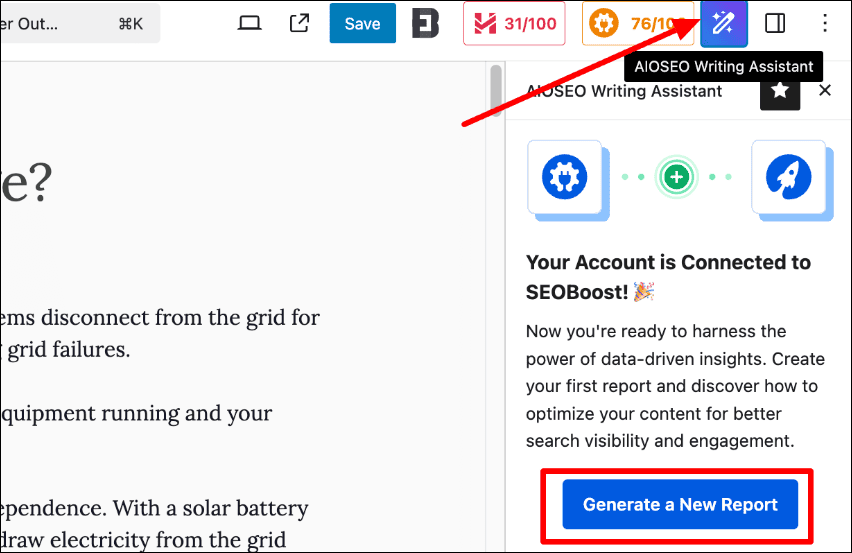Close the AIOSEO Writing Assistant panel
Viewport: 852px width, 553px height.
click(825, 90)
